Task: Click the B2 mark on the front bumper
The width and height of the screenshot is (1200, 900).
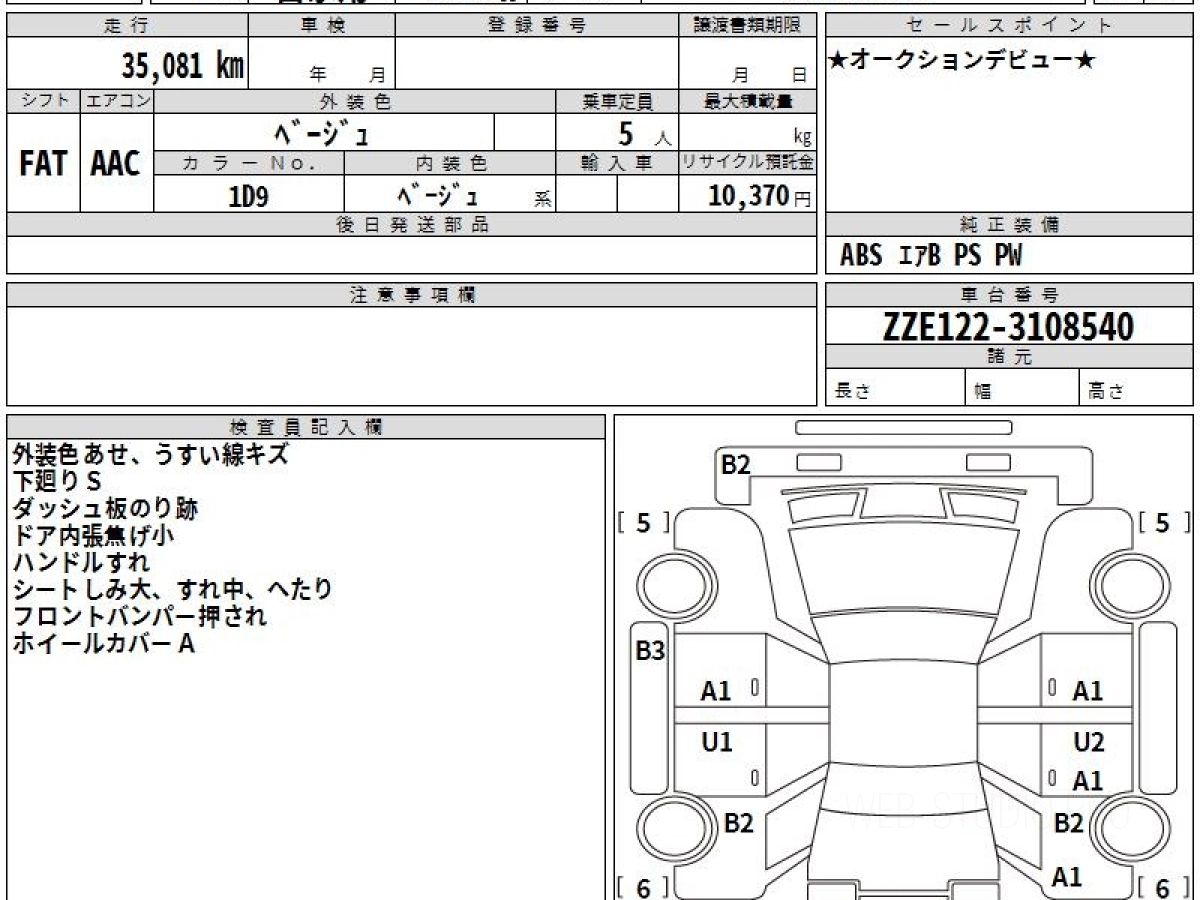Action: coord(736,464)
